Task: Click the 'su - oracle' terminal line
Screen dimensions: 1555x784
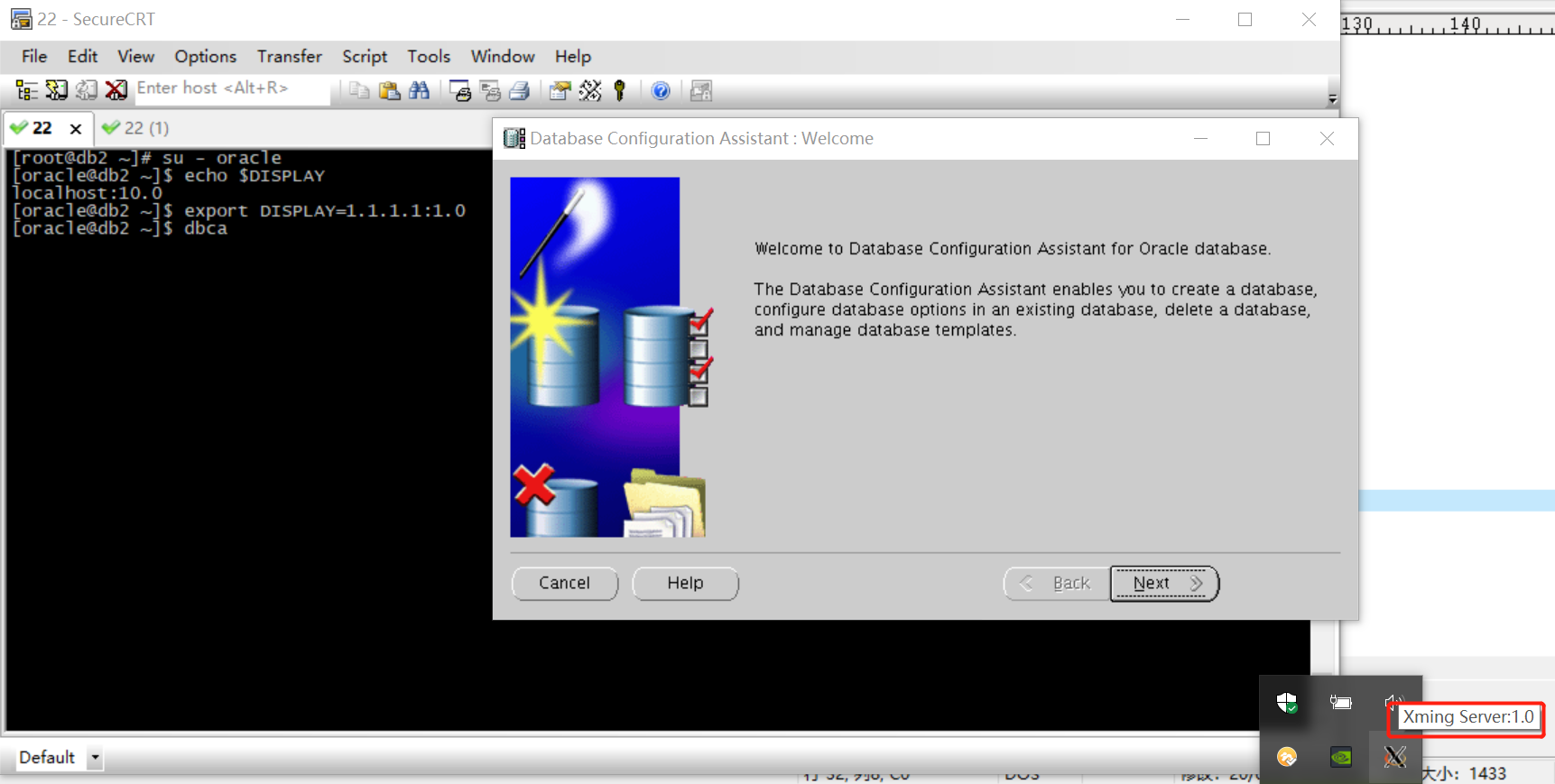Action: point(146,158)
